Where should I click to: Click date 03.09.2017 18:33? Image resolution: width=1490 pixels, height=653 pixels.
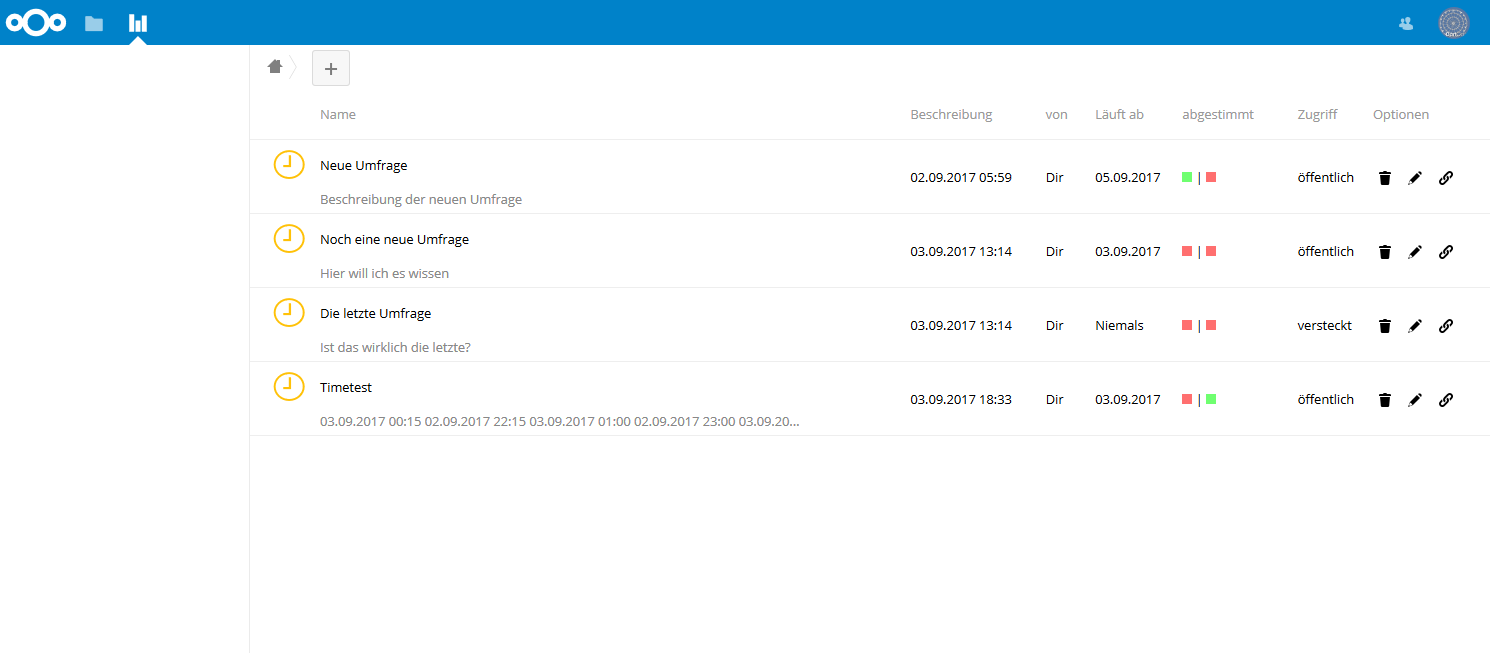[x=961, y=400]
